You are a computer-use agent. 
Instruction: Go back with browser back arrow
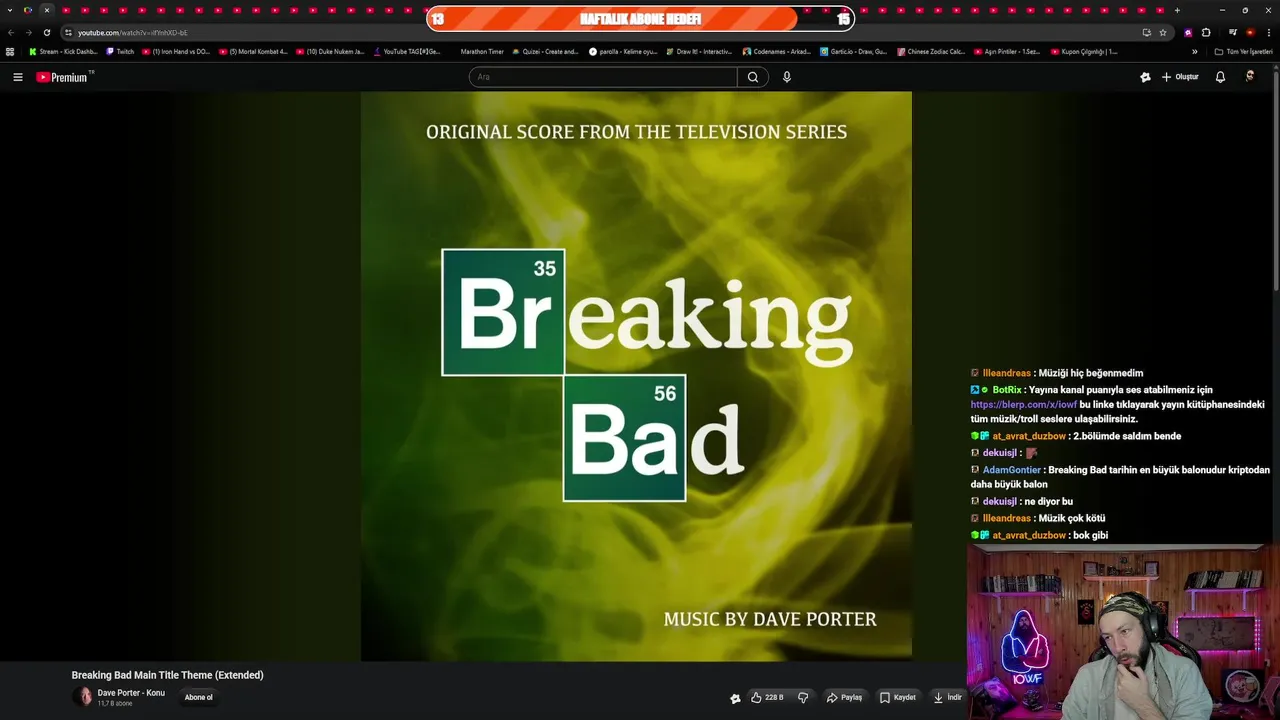click(x=11, y=32)
